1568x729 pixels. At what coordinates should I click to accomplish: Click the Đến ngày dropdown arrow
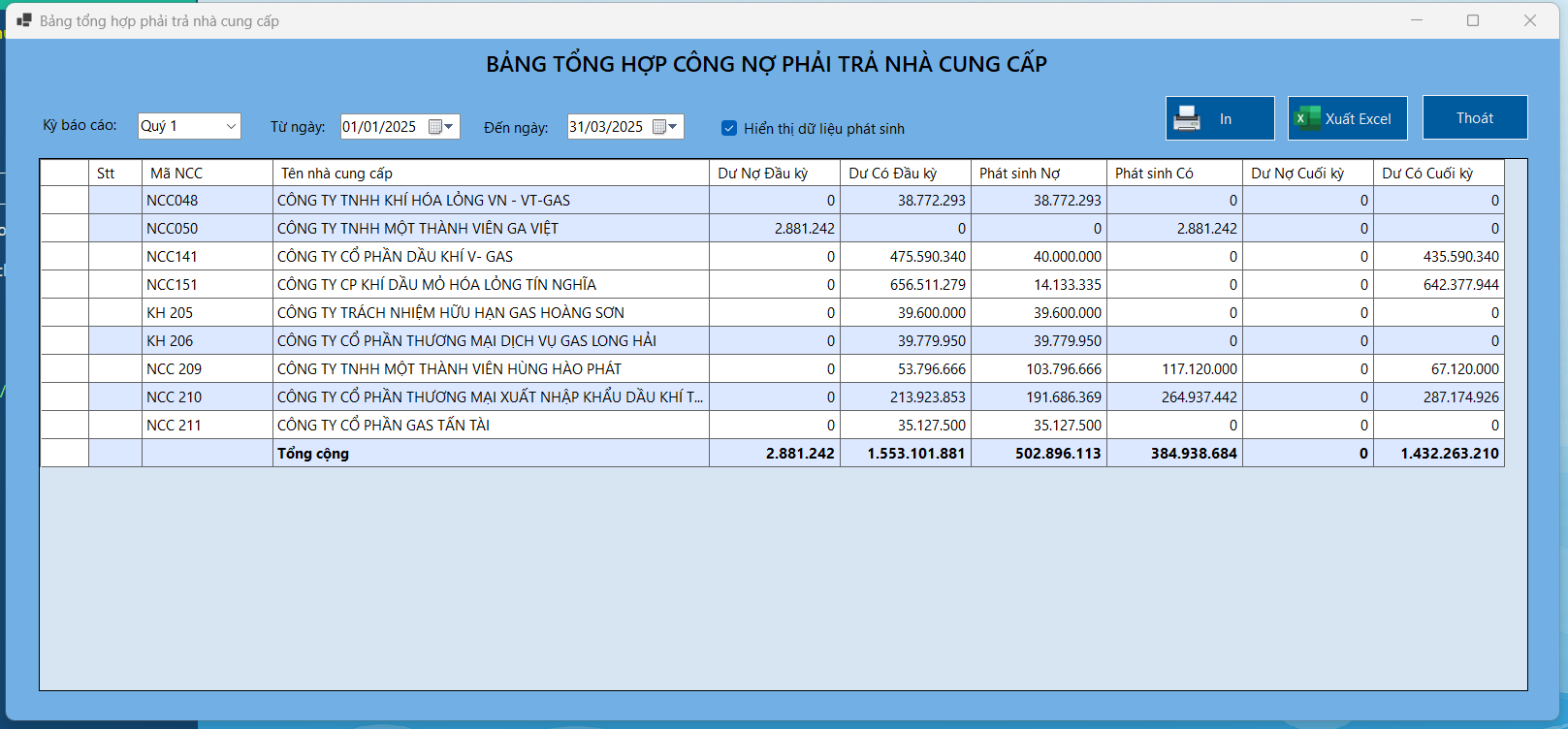click(x=673, y=127)
